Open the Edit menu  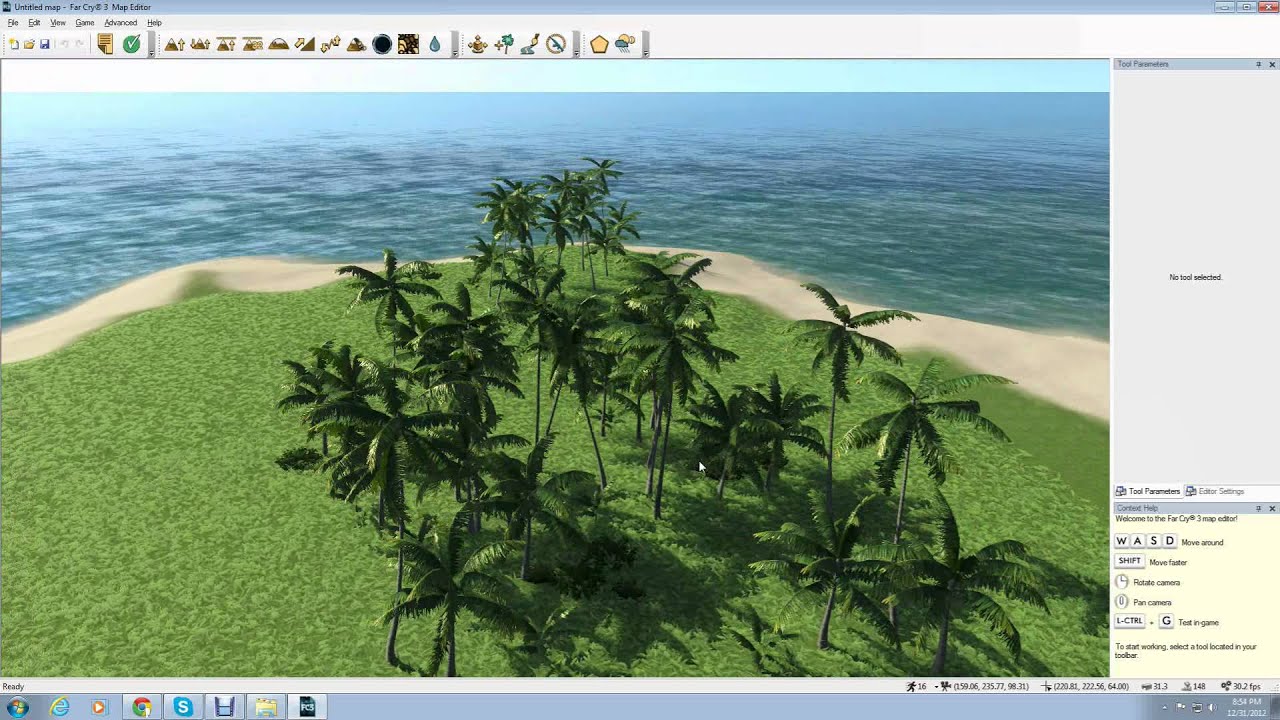coord(34,22)
